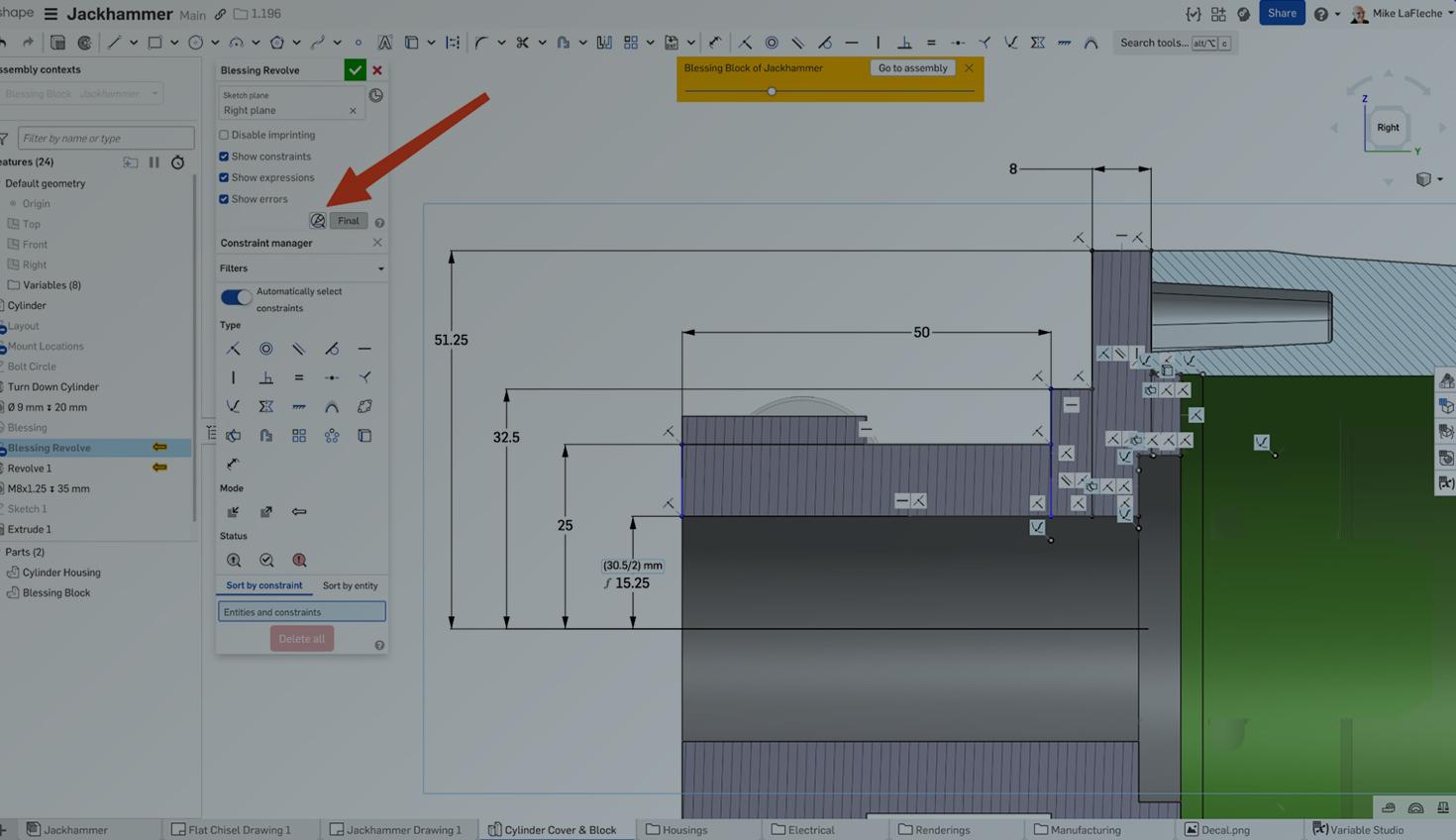Switch to Sort by entity tab
The image size is (1456, 840).
pyautogui.click(x=350, y=585)
